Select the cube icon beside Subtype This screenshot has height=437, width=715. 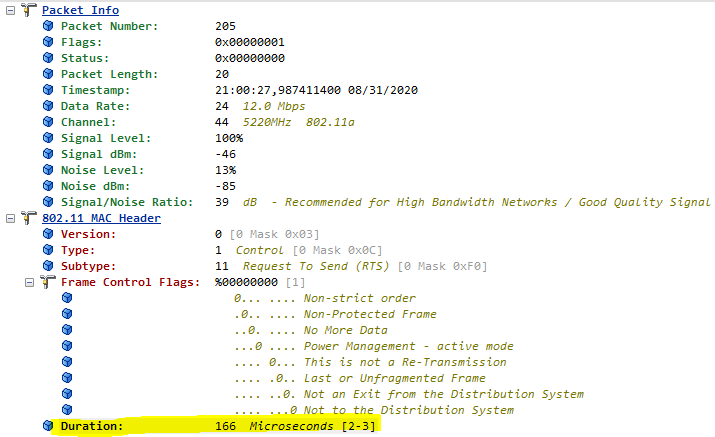(48, 266)
